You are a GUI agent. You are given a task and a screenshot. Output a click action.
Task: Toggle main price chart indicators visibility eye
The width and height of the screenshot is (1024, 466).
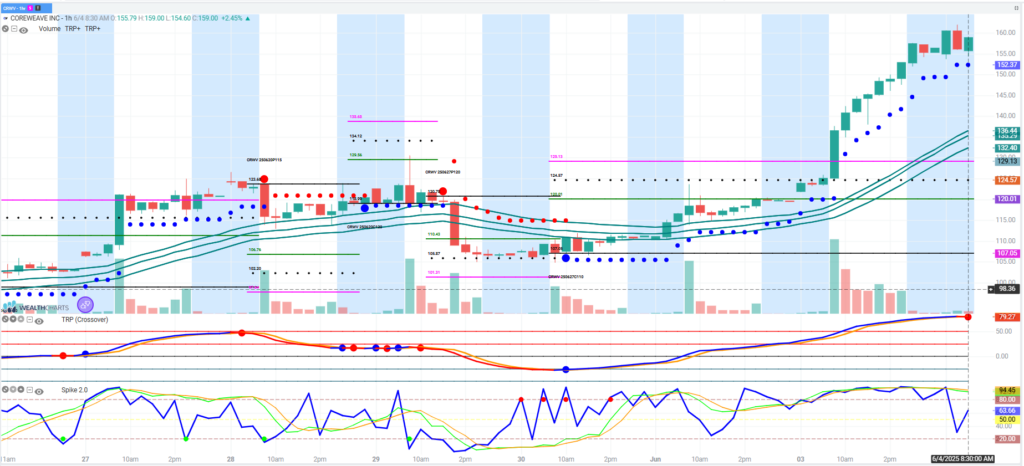coord(23,30)
